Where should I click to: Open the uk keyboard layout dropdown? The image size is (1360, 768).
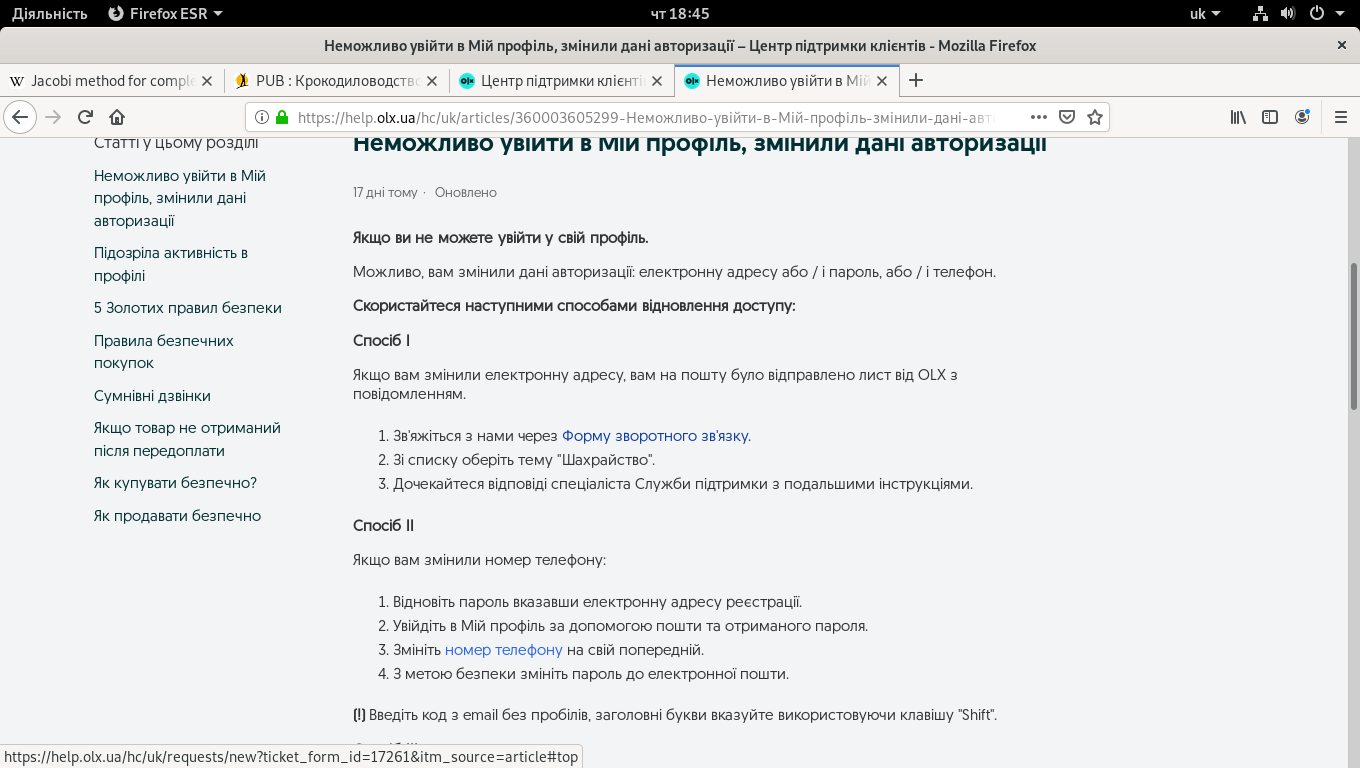[1204, 14]
